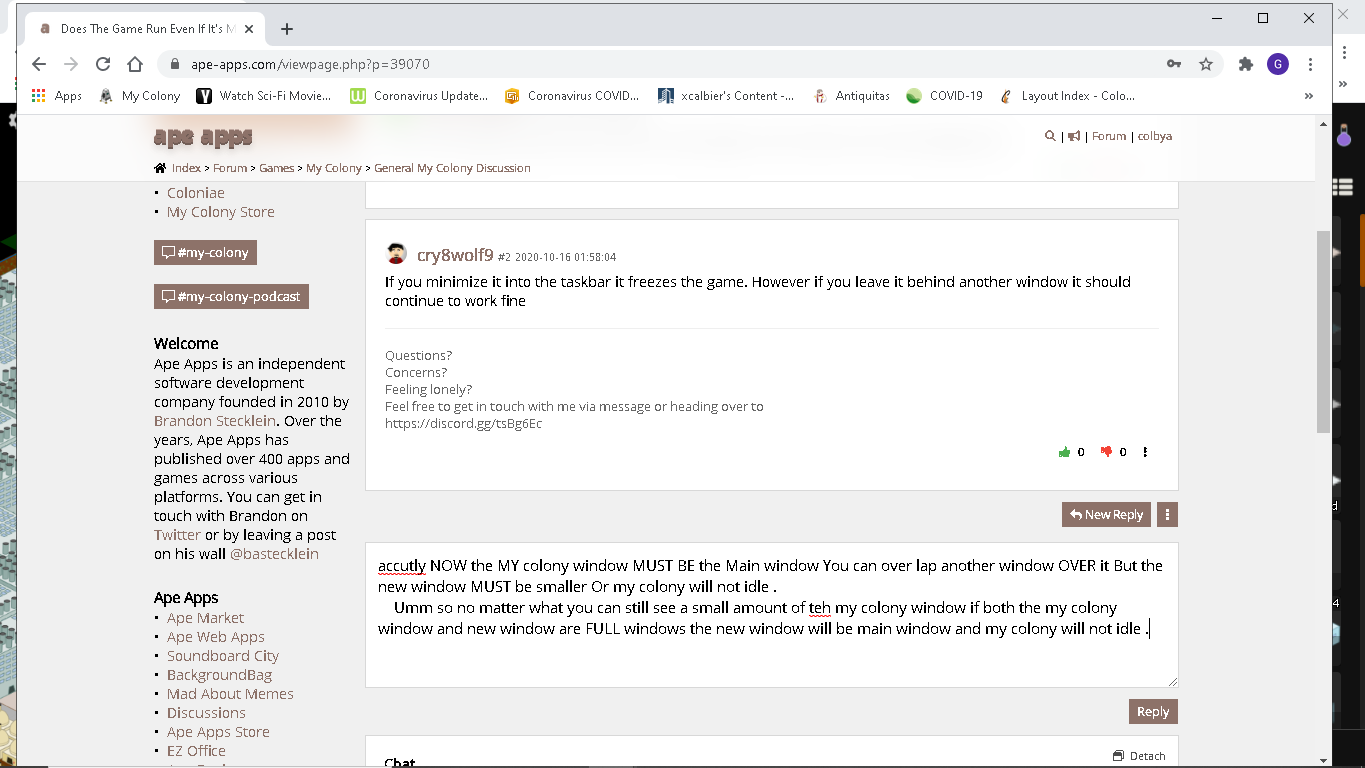This screenshot has width=1365, height=768.
Task: Open the Chrome profile avatar G
Action: click(x=1278, y=64)
